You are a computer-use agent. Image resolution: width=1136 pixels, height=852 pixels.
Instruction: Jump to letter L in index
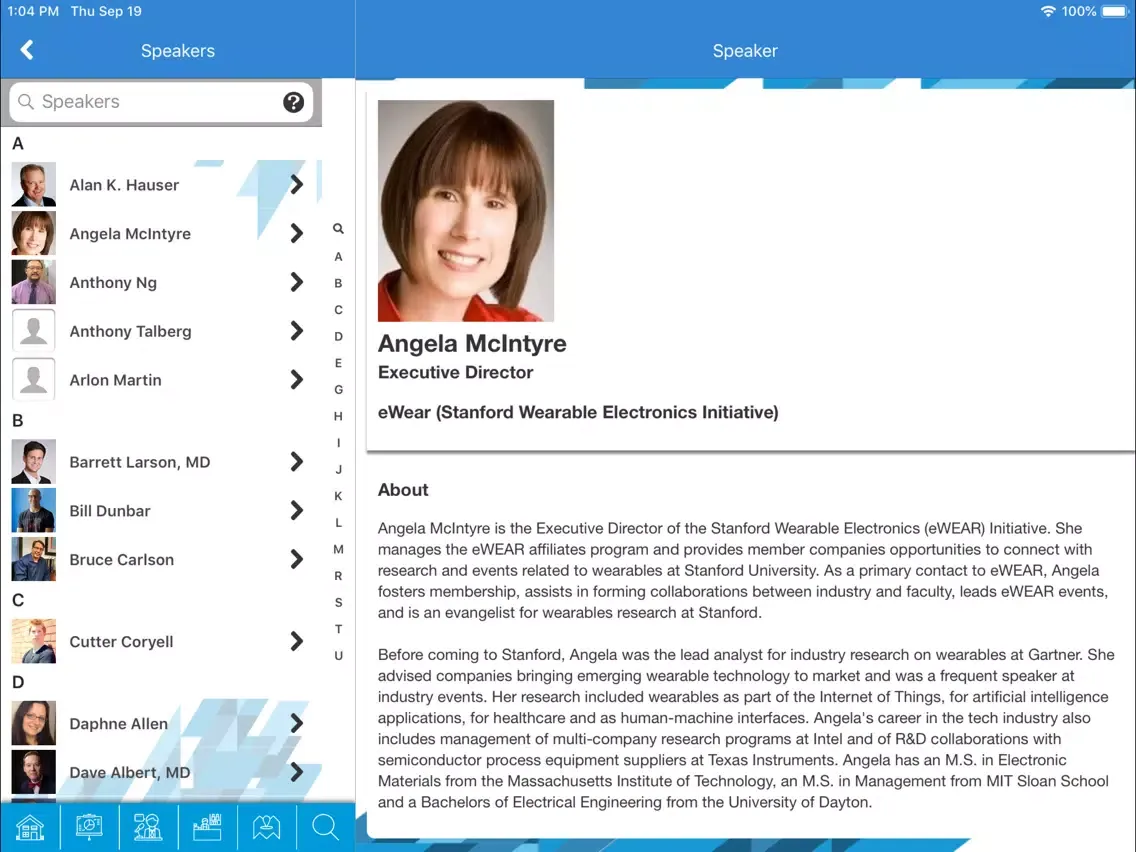click(338, 522)
